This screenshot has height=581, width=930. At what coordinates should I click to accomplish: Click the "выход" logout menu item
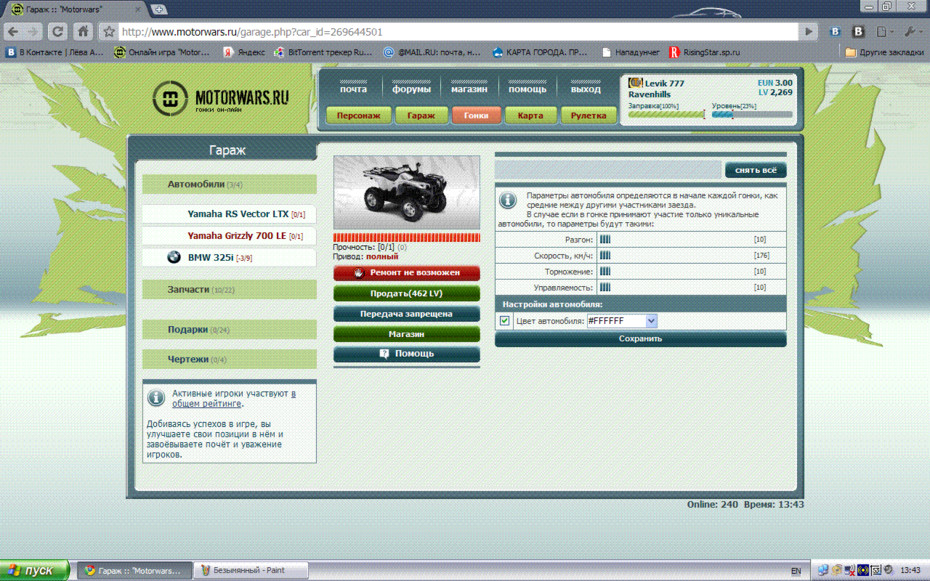click(585, 88)
